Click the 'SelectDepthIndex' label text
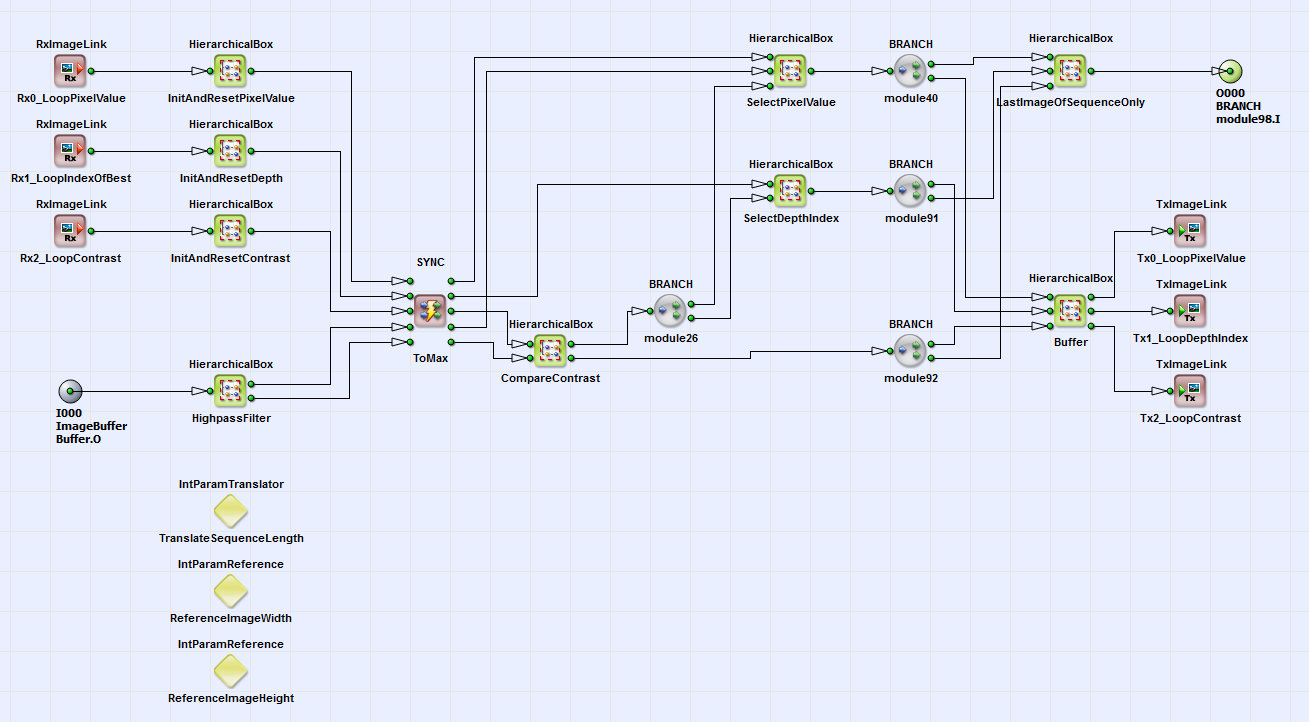Viewport: 1309px width, 722px height. tap(791, 218)
